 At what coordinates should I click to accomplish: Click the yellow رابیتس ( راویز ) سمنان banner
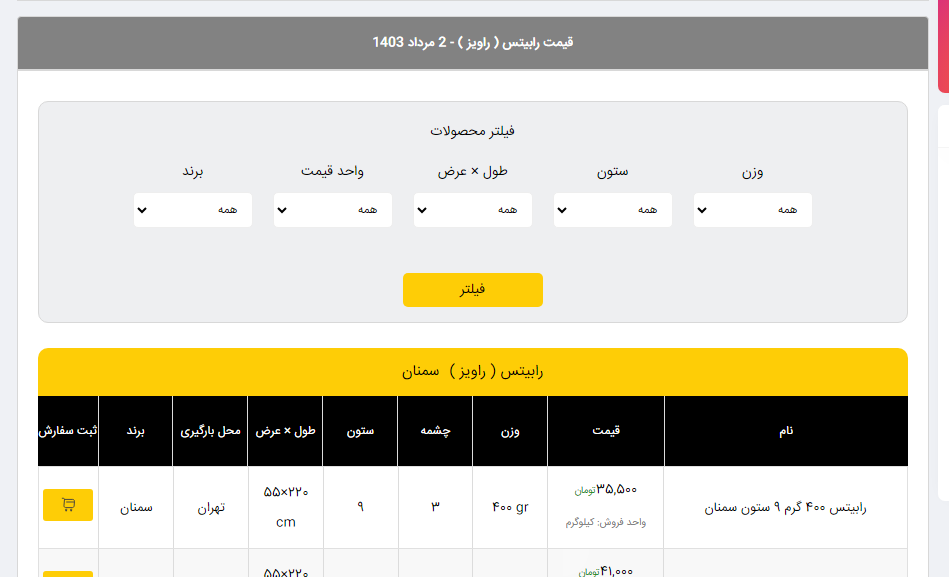[x=472, y=372]
